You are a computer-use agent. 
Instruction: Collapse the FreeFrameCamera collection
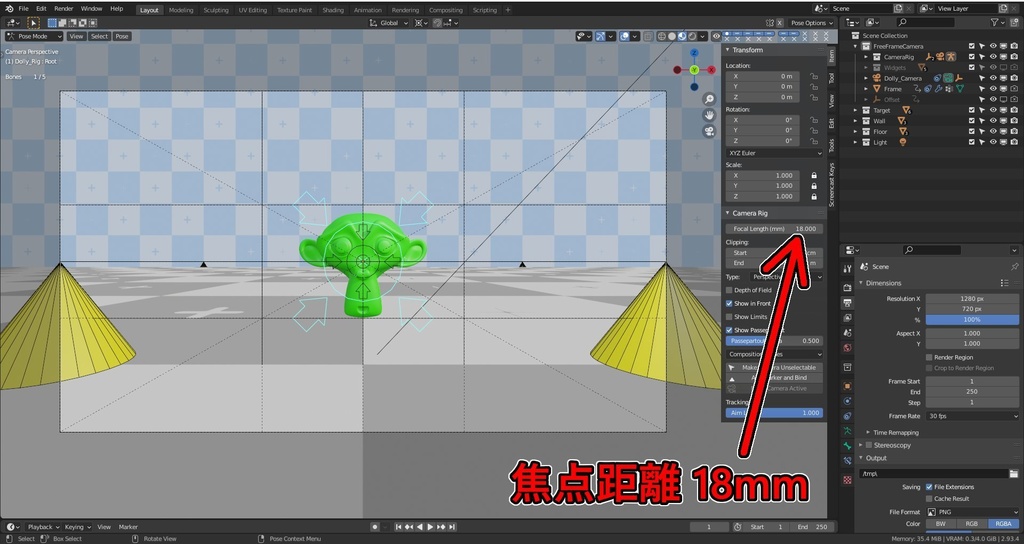[856, 46]
